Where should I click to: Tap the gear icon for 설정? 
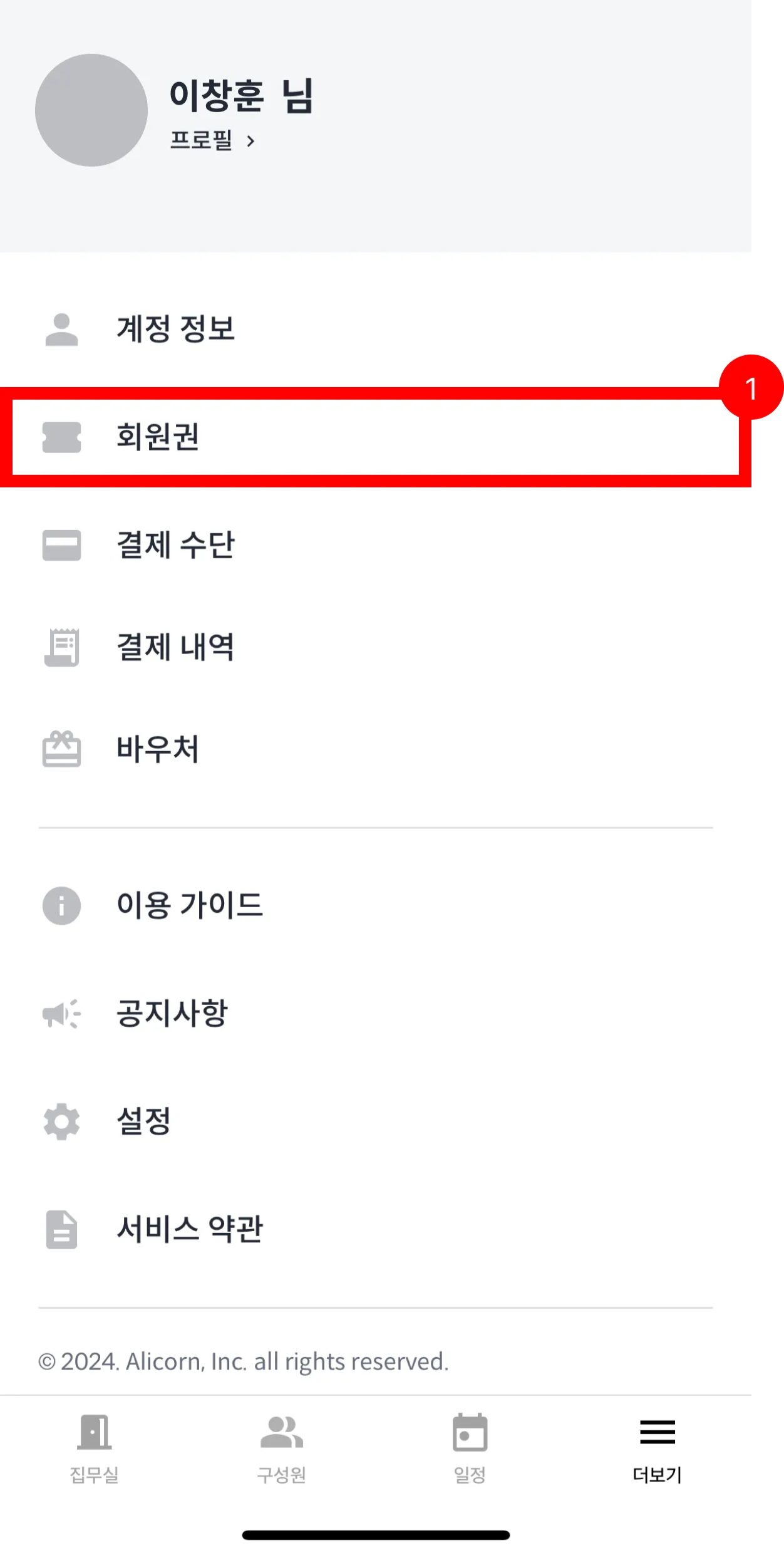(61, 1121)
